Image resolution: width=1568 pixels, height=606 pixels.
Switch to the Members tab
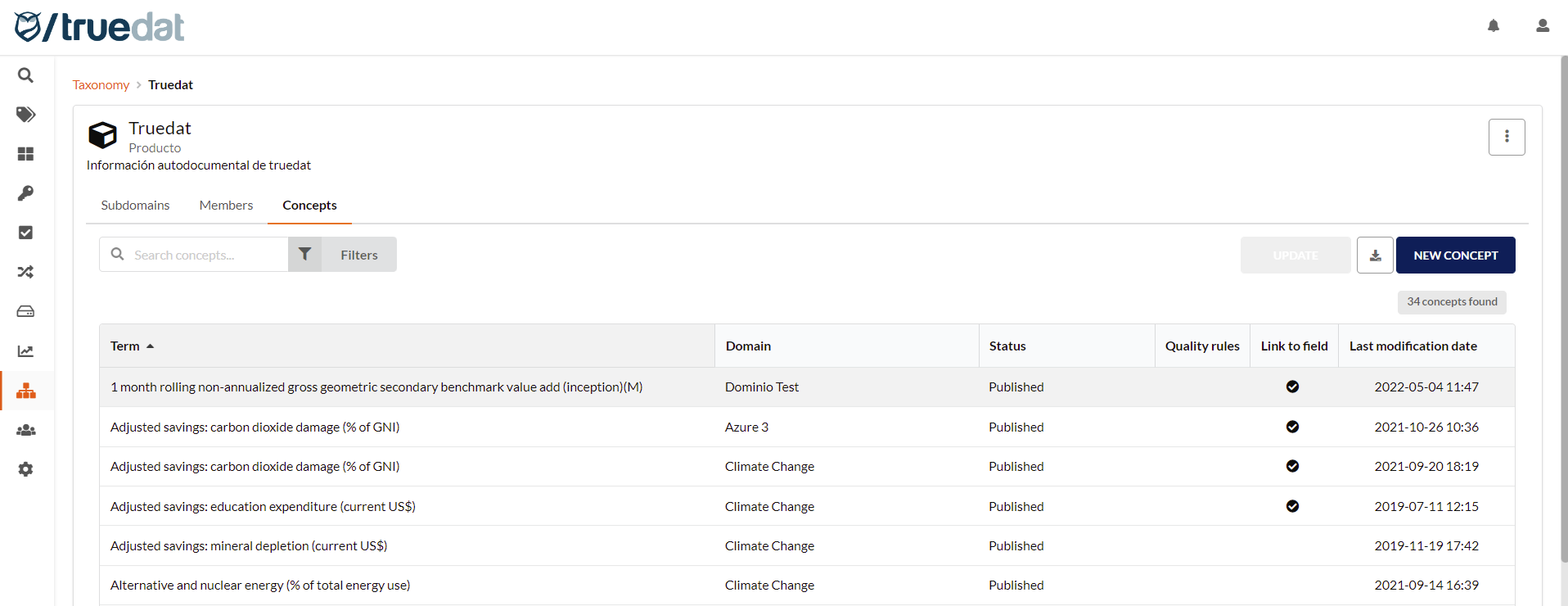pyautogui.click(x=226, y=206)
